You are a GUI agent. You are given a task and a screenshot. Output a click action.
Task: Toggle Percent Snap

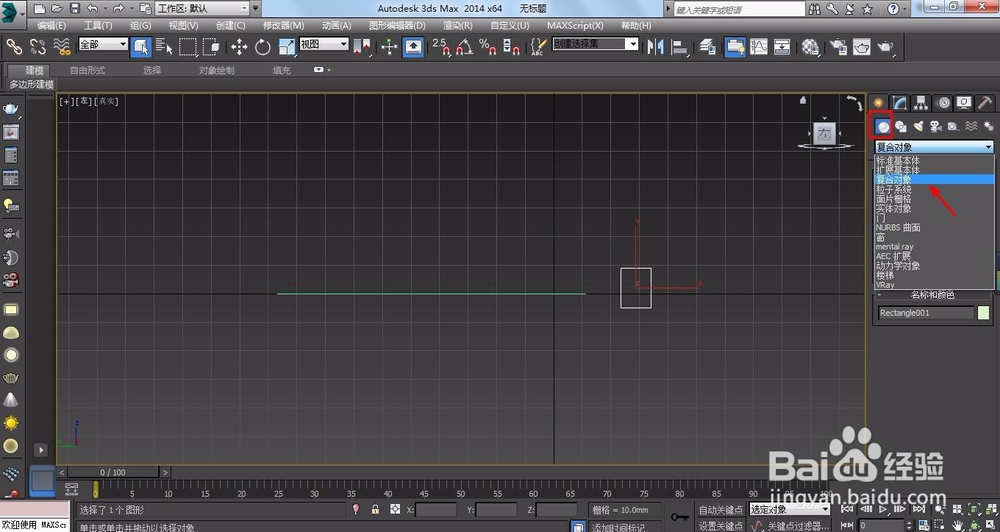[x=489, y=47]
